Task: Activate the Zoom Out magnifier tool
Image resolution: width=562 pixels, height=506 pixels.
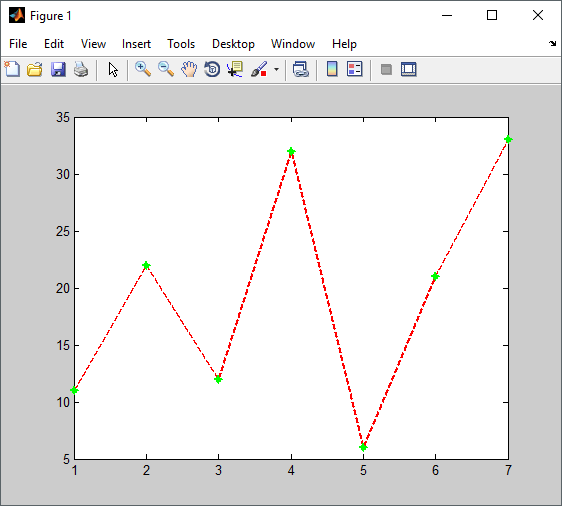Action: coord(166,69)
